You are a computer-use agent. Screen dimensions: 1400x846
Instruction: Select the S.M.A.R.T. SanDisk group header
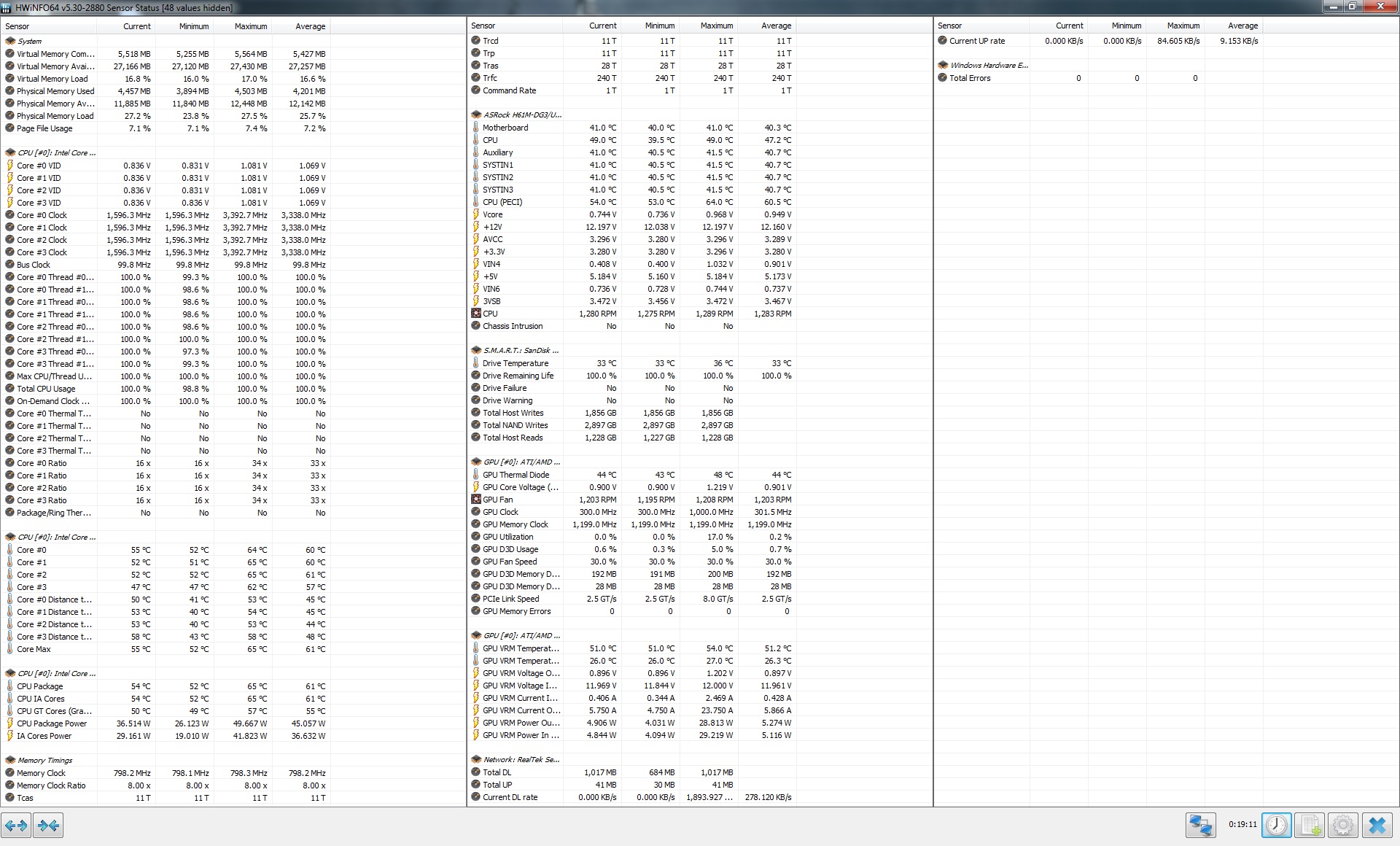pyautogui.click(x=521, y=351)
